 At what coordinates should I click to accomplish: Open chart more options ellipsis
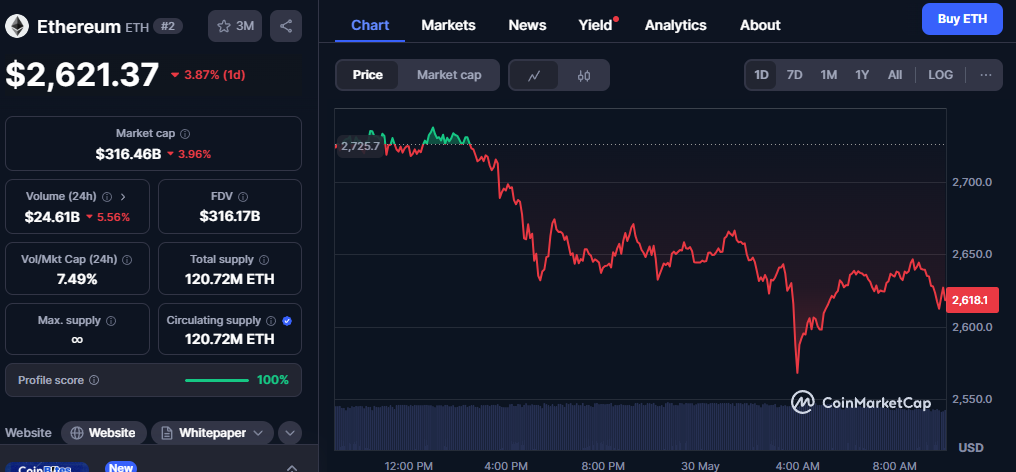[x=986, y=75]
